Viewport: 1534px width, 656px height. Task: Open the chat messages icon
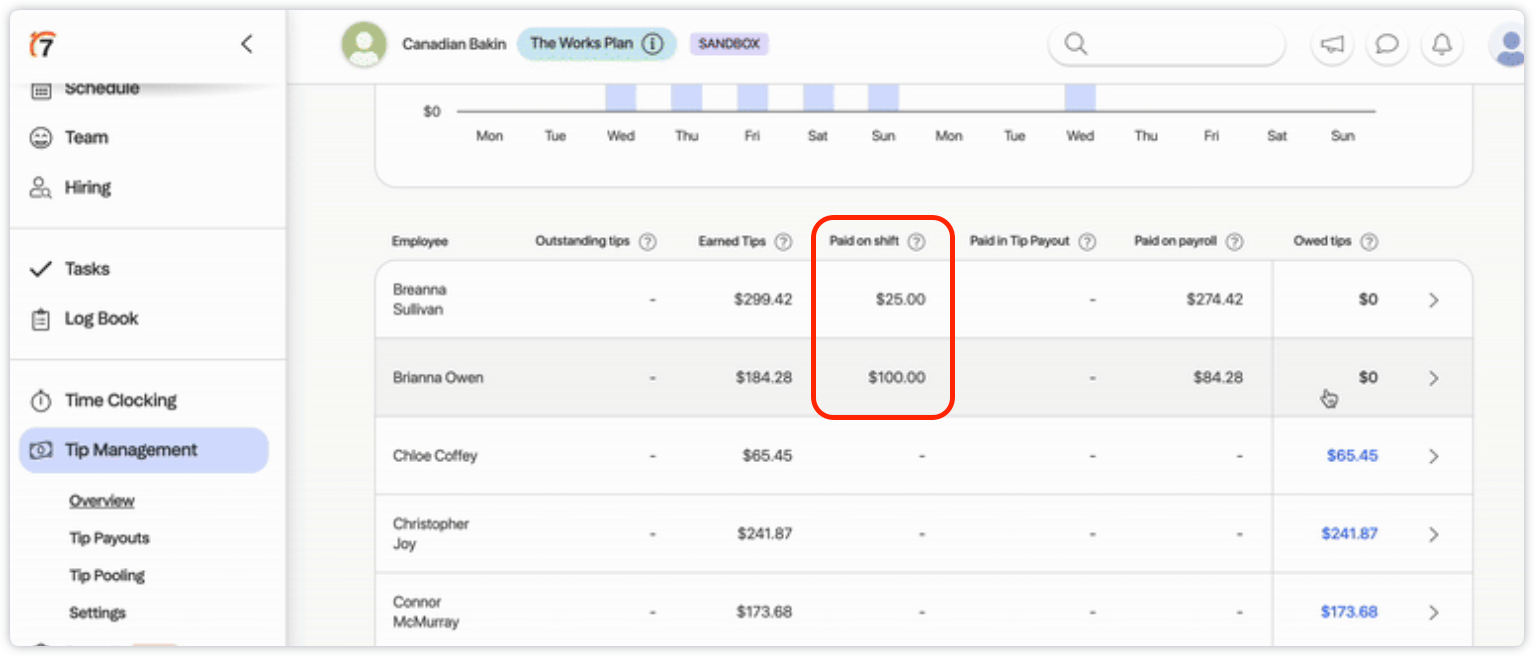[x=1386, y=45]
